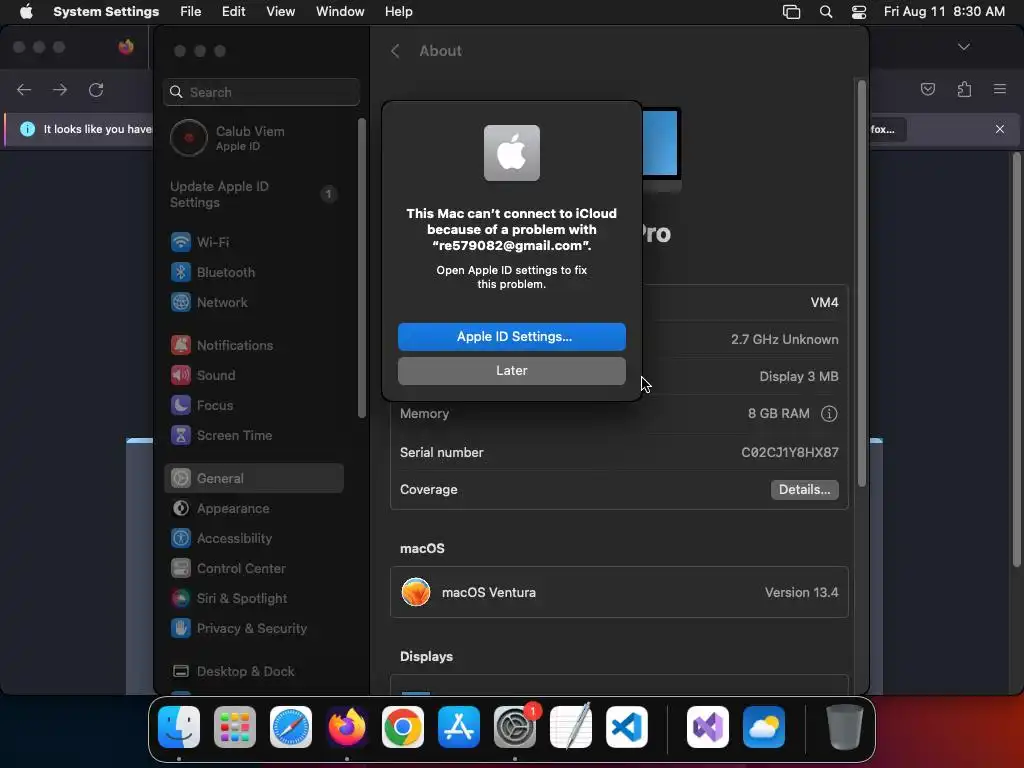Switch to Firefox in the Dock
The image size is (1024, 768).
click(x=347, y=727)
